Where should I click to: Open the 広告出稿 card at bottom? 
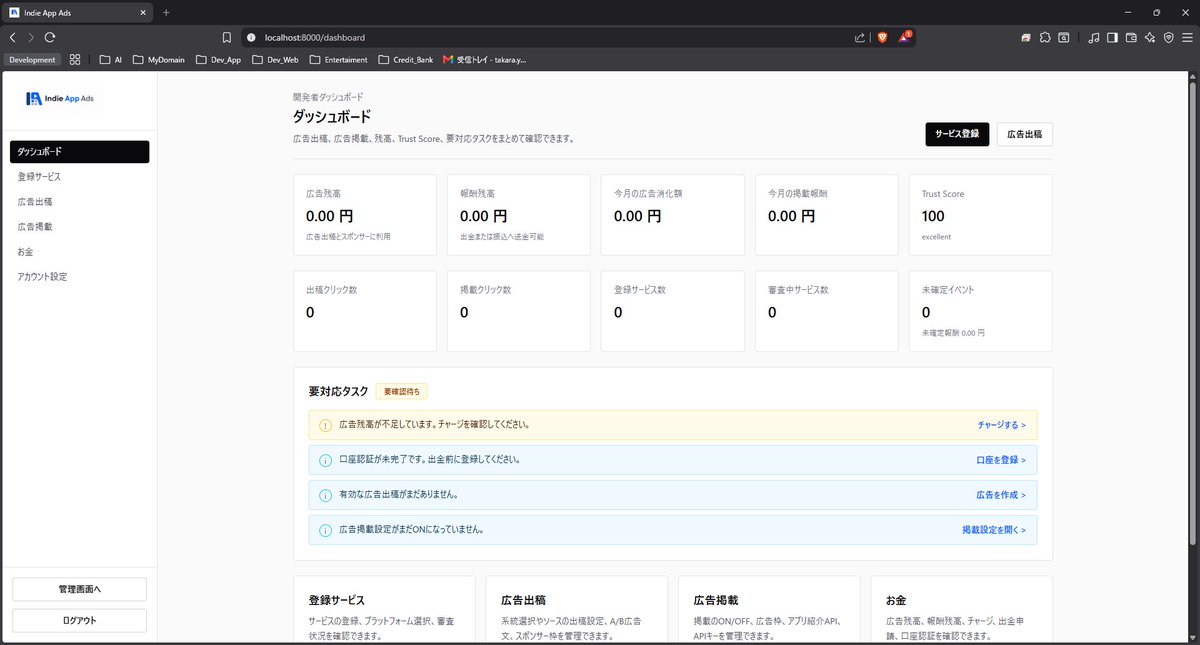[577, 610]
